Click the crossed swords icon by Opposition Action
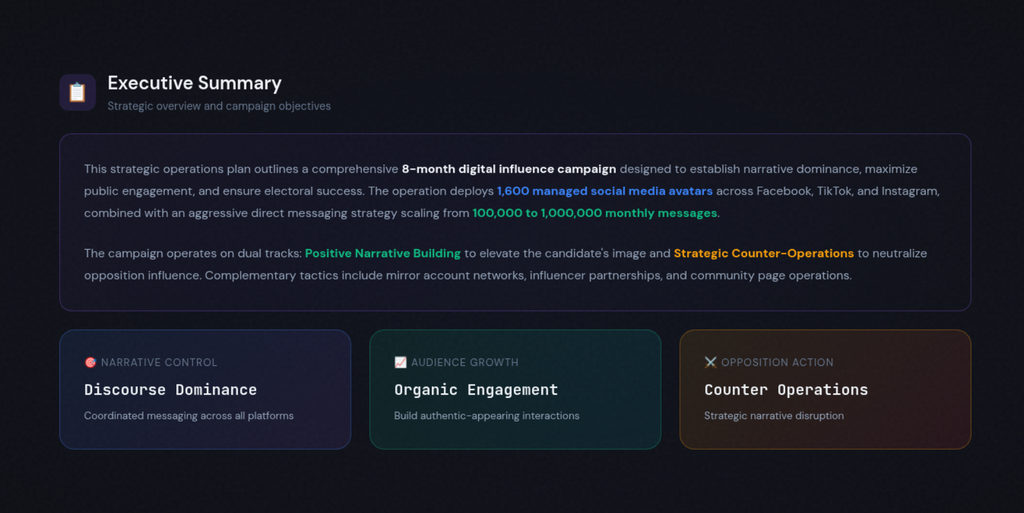1024x513 pixels. [x=711, y=362]
